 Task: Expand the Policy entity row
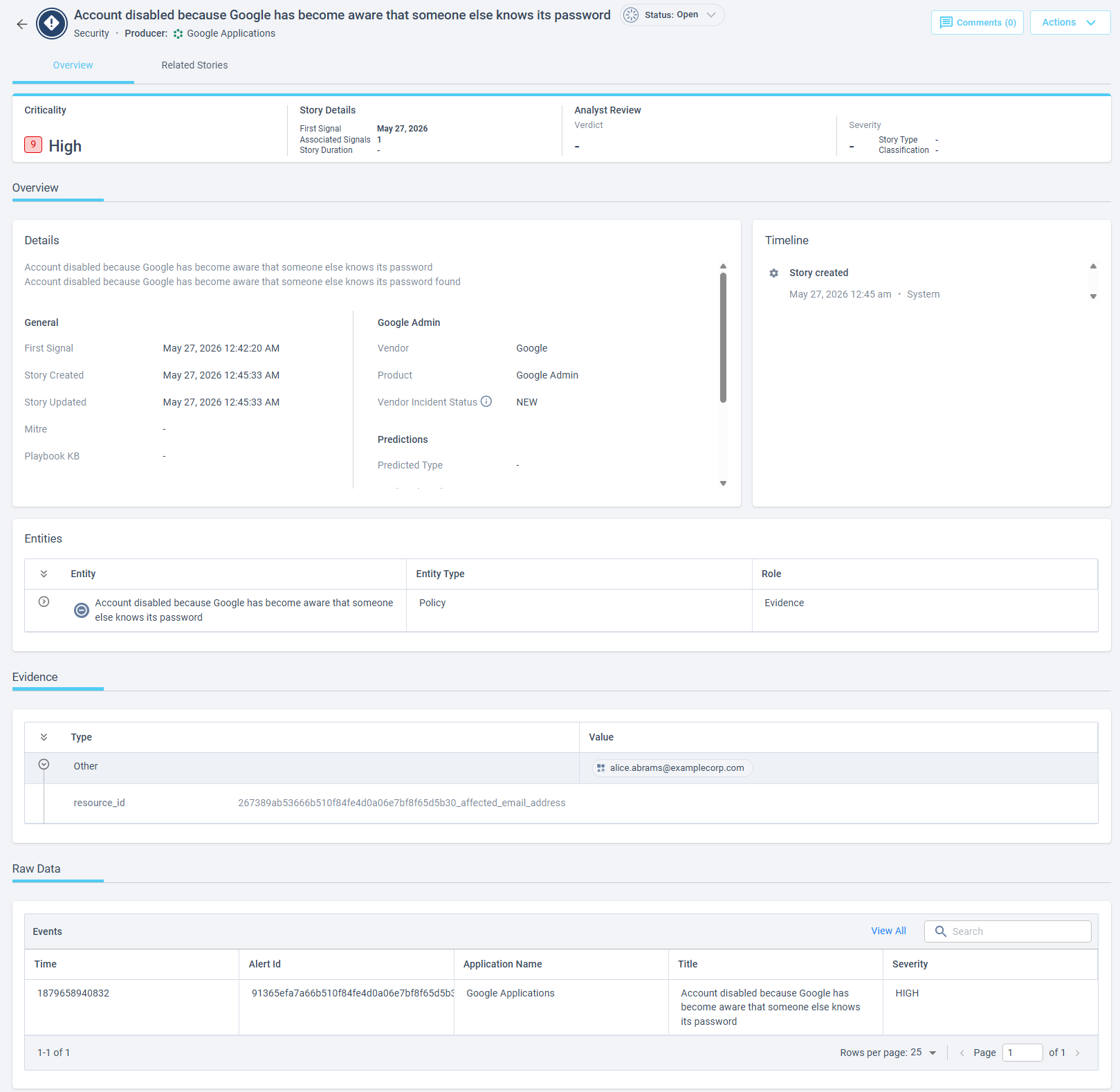click(x=44, y=602)
